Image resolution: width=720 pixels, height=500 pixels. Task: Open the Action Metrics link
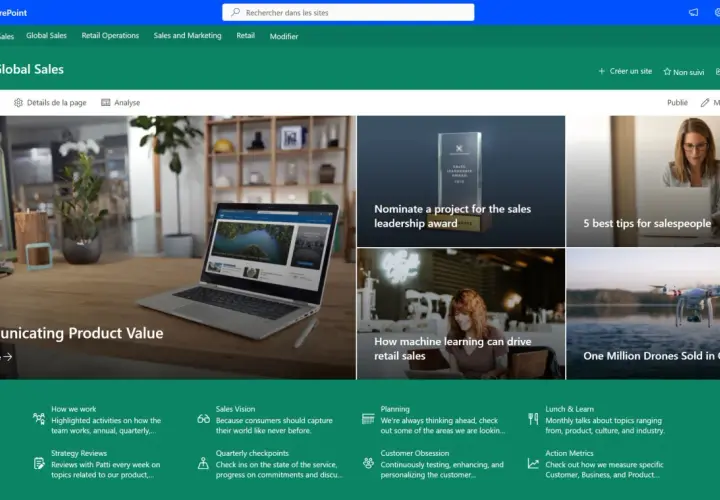point(569,453)
